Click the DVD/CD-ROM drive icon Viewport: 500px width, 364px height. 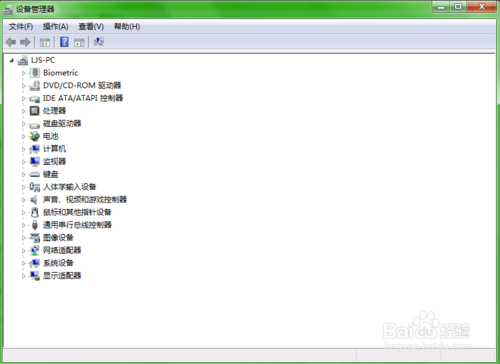click(x=35, y=86)
